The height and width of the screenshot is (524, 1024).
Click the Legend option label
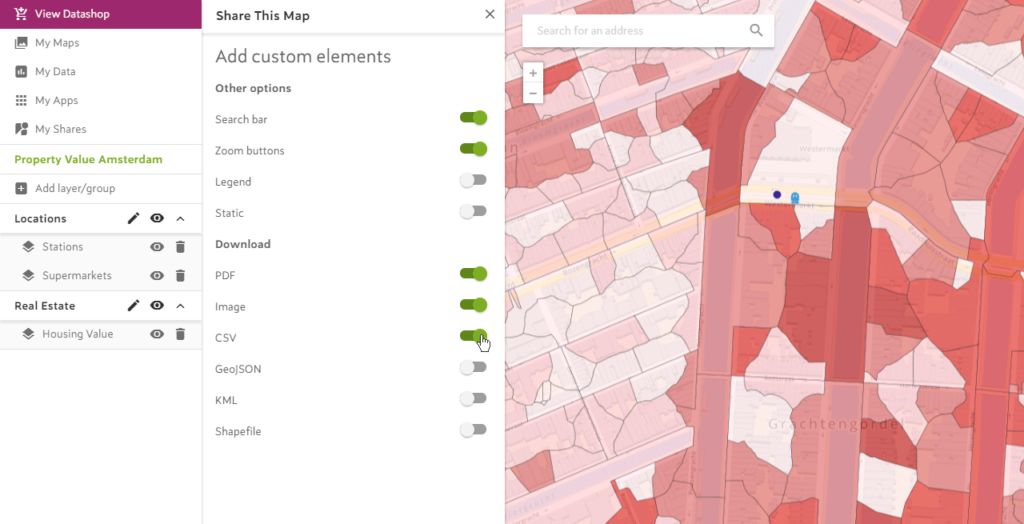233,182
